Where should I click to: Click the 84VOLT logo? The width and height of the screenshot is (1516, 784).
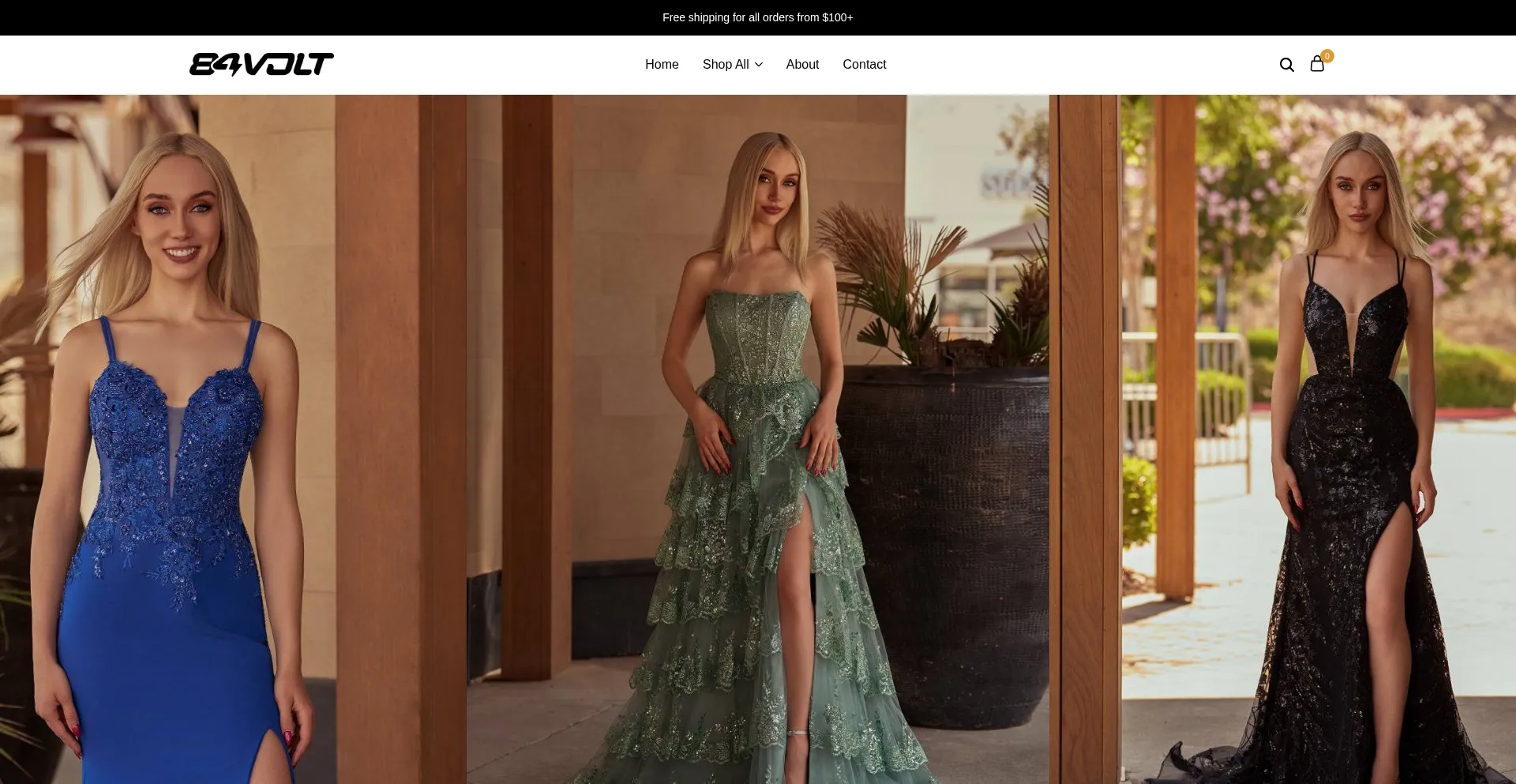(x=261, y=64)
